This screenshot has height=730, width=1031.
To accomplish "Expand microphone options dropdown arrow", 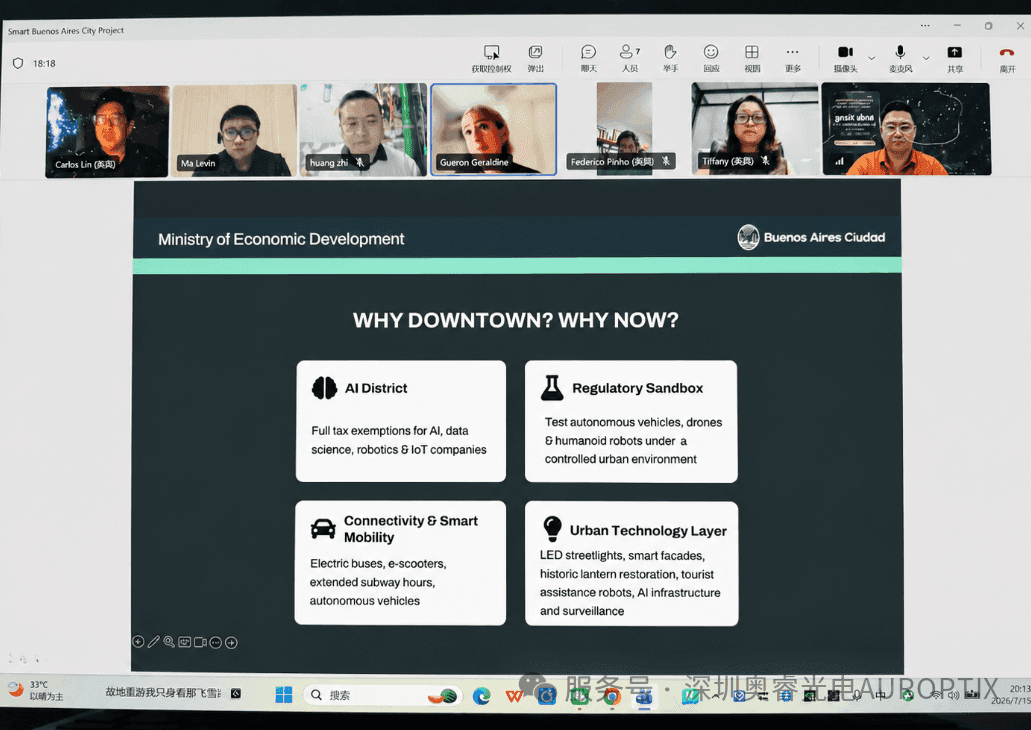I will pyautogui.click(x=926, y=58).
